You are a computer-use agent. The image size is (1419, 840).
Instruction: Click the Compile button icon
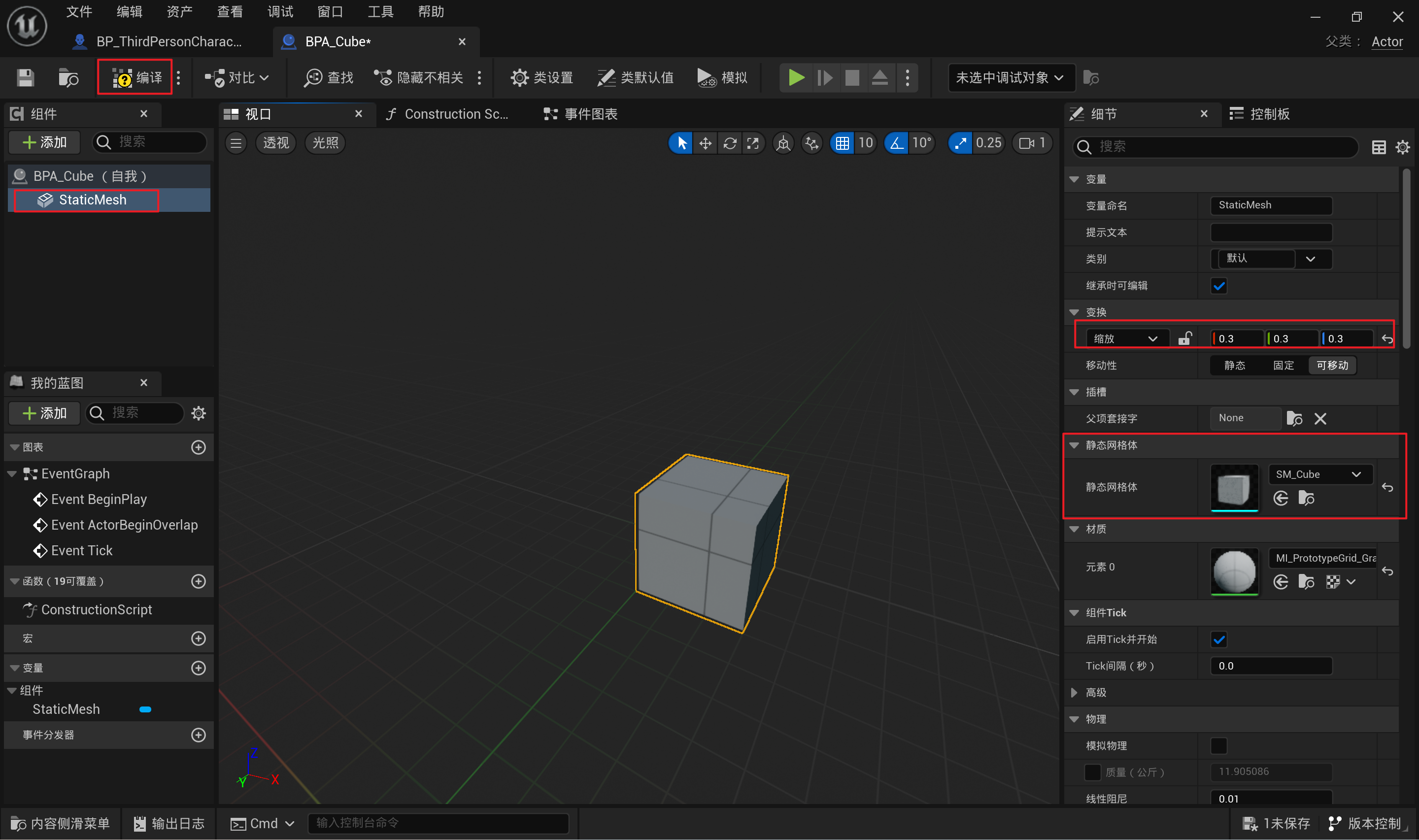[122, 77]
